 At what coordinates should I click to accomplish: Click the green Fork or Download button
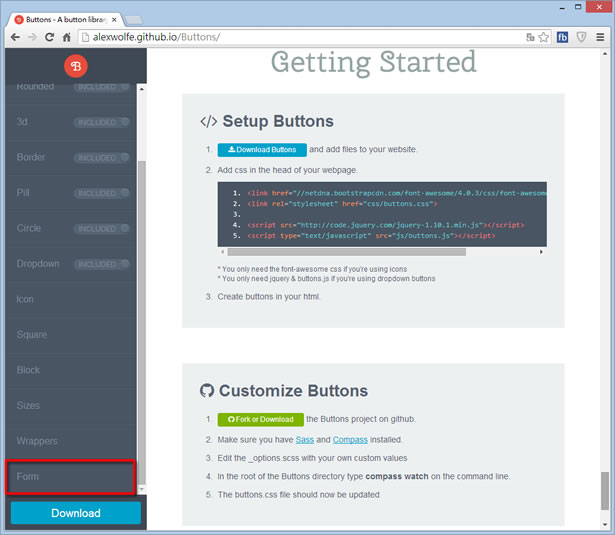[260, 420]
